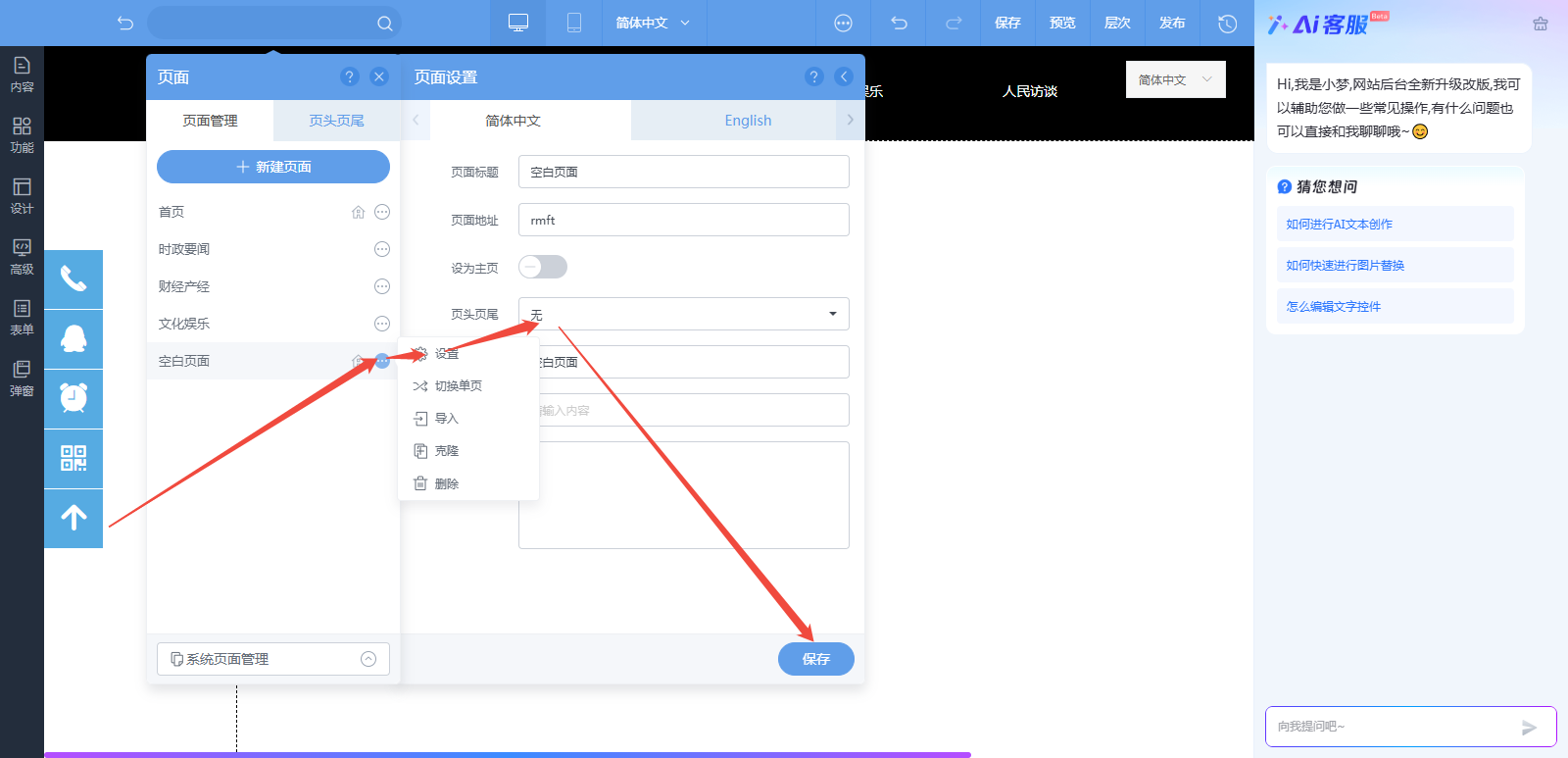This screenshot has height=758, width=1568.
Task: Open the site preview 简体中文 selector
Action: coord(1176,79)
